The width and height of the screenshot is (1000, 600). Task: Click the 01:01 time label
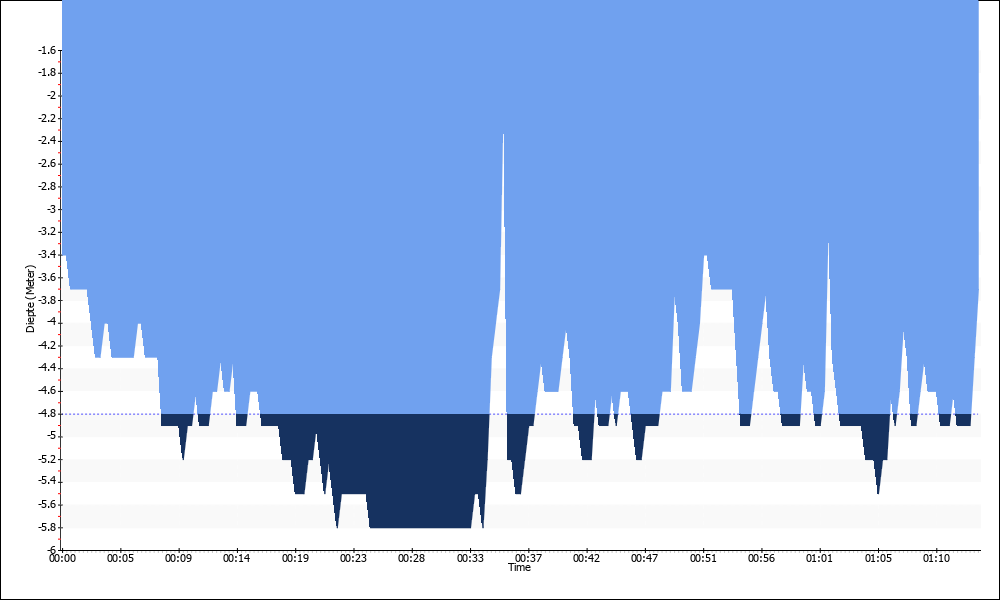tap(819, 559)
